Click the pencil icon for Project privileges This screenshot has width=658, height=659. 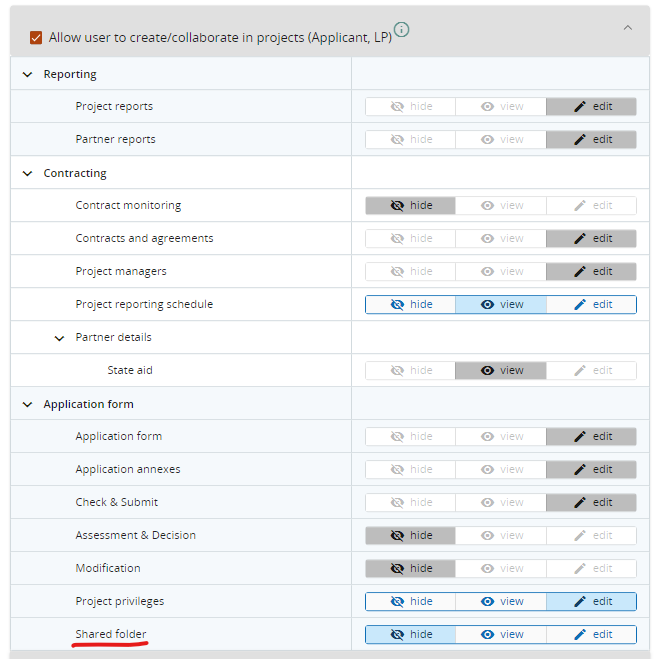580,602
